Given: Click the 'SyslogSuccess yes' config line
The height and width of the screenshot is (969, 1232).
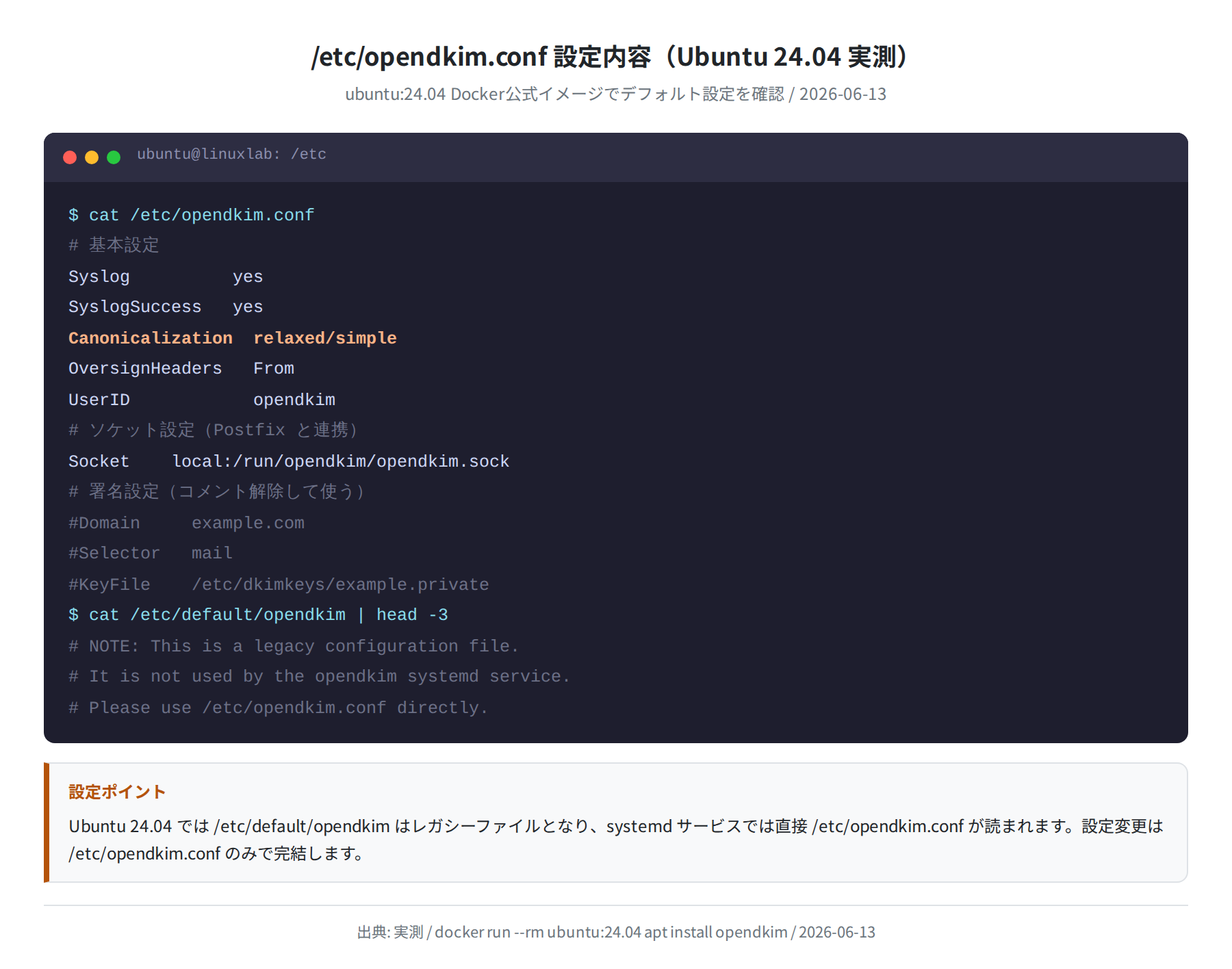Looking at the screenshot, I should point(166,307).
